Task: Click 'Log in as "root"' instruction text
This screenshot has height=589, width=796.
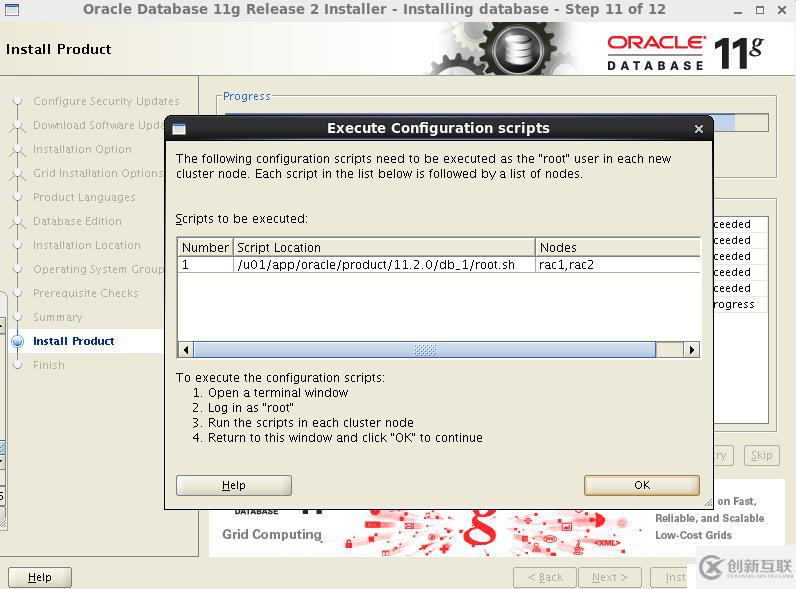Action: pyautogui.click(x=251, y=408)
